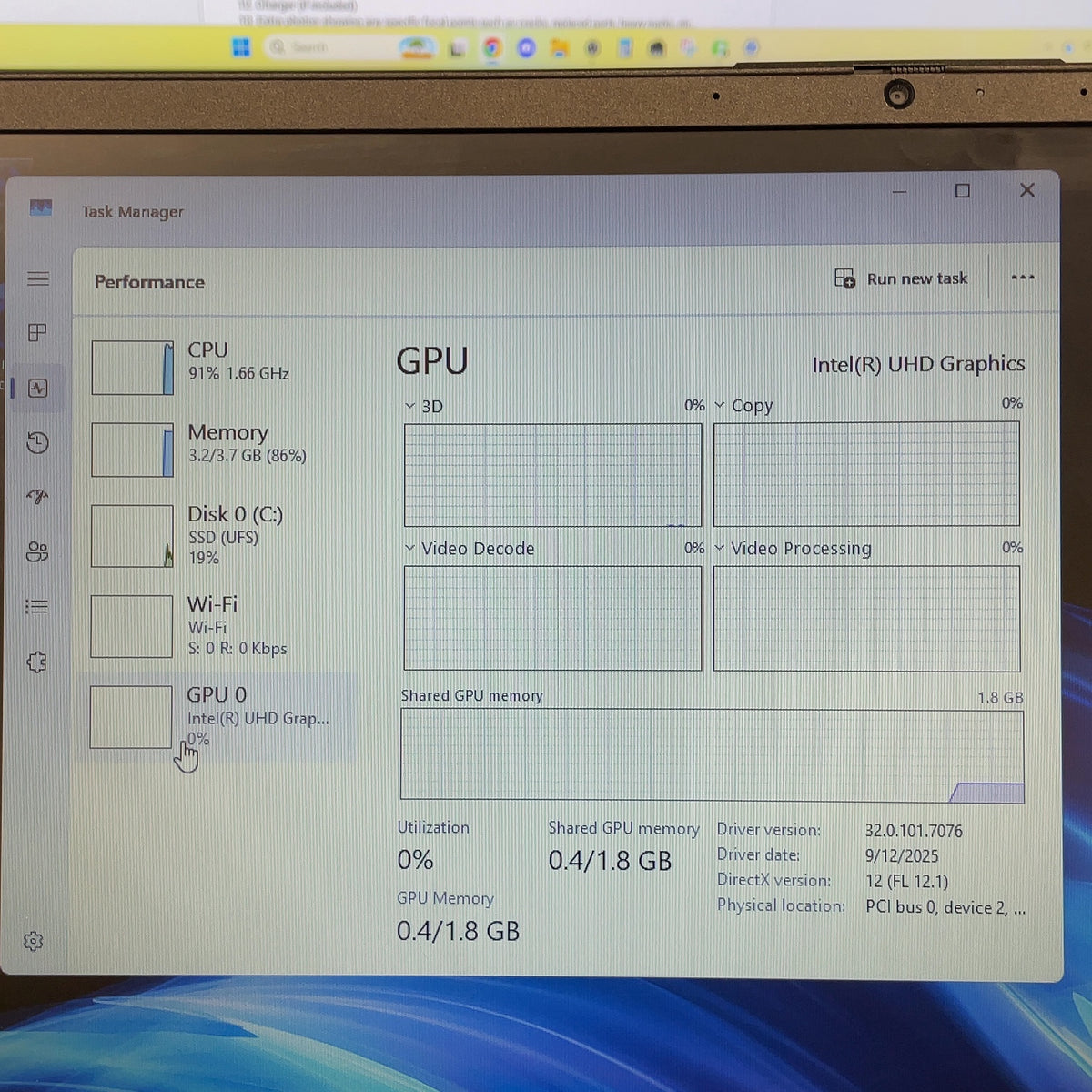Go to the Processes page icon

pos(37,333)
